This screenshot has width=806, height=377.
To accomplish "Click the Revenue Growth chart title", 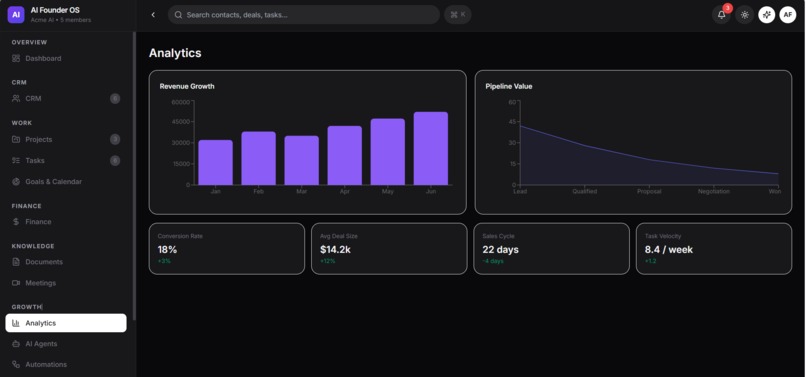I will tap(187, 86).
